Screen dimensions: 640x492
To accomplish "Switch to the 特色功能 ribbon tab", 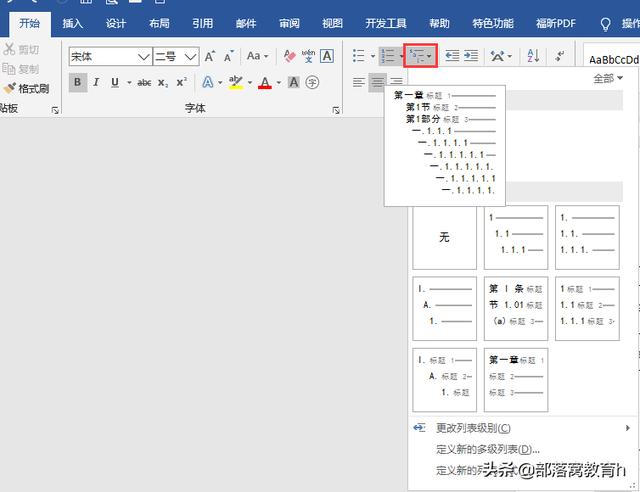I will click(x=493, y=24).
